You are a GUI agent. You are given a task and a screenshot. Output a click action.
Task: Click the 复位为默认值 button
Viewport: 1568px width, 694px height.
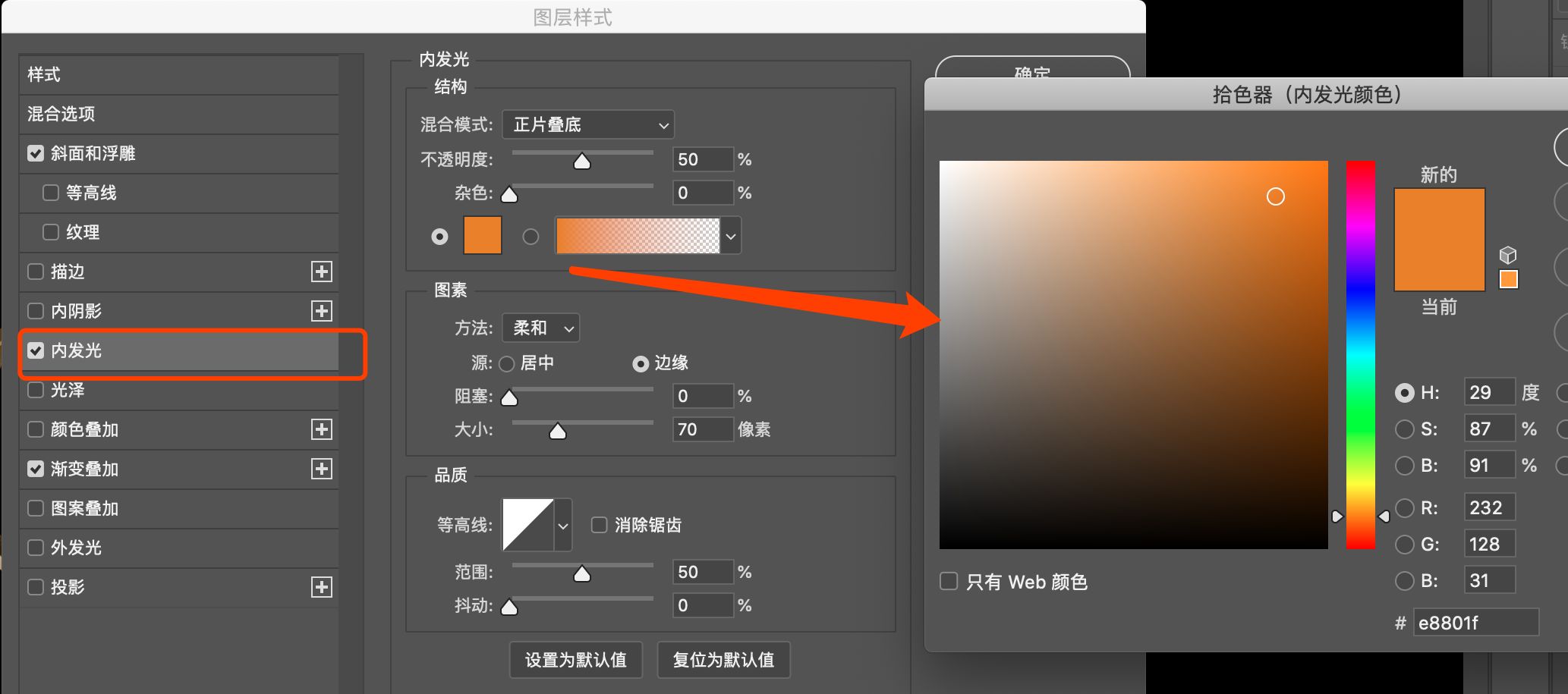(x=723, y=660)
